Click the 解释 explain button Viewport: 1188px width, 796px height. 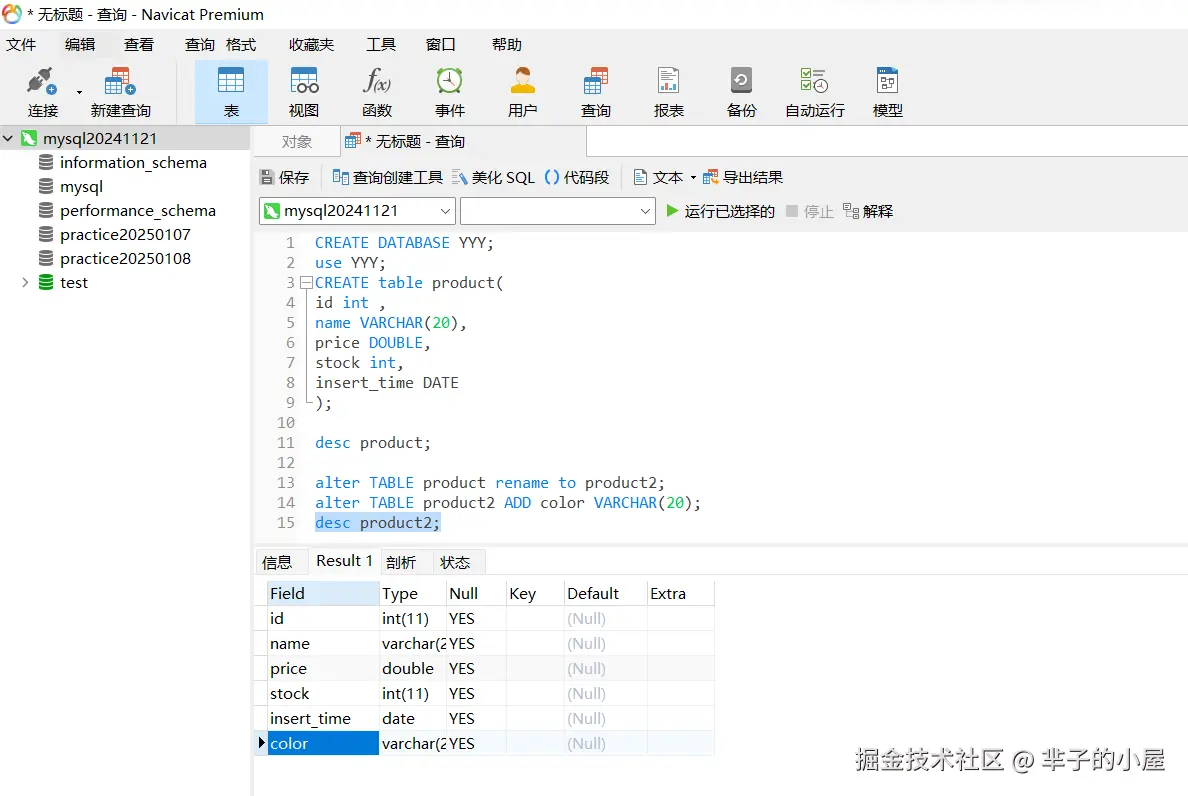tap(868, 211)
